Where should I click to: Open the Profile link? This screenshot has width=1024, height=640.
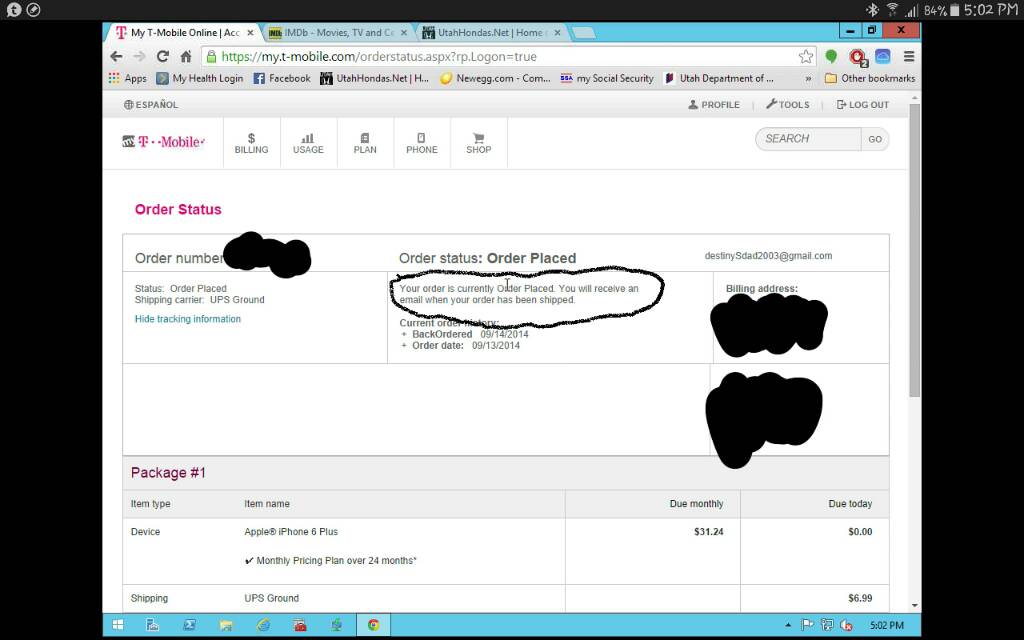click(714, 104)
